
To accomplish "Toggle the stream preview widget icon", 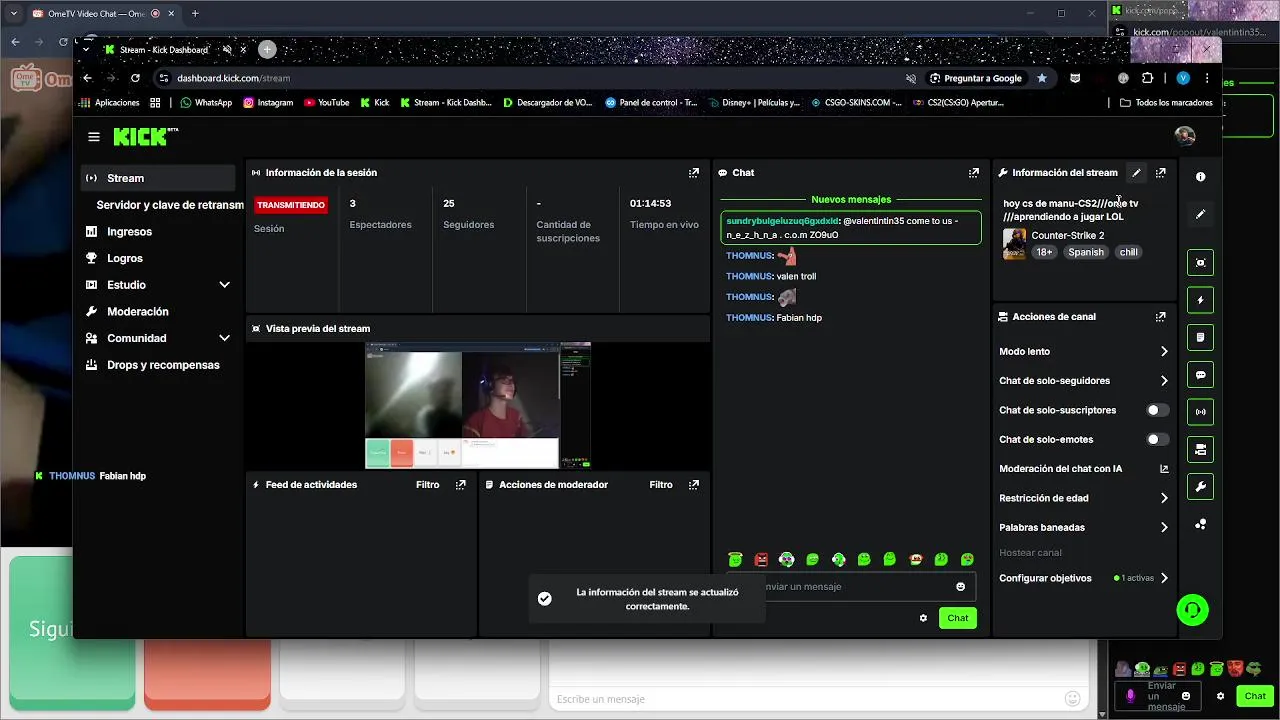I will pos(1200,263).
